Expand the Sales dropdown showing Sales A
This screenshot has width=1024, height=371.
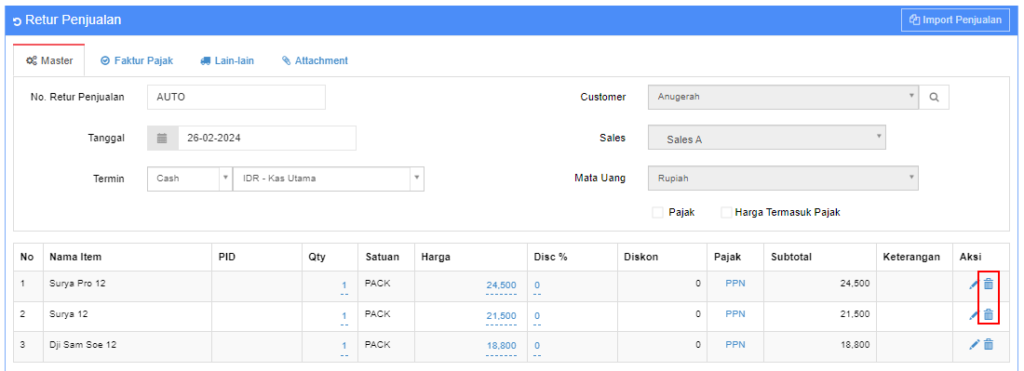pyautogui.click(x=767, y=138)
